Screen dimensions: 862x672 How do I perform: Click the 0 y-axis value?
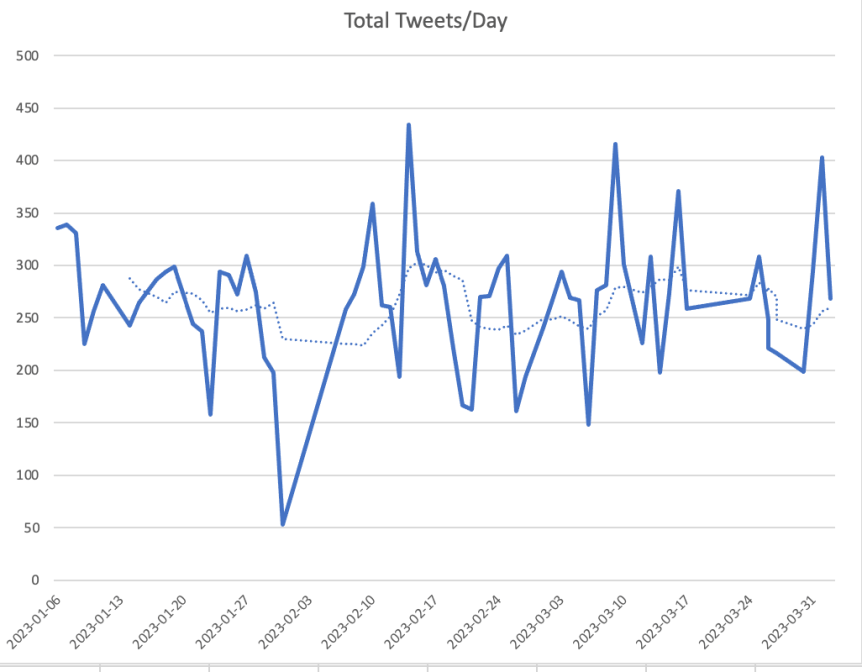point(33,581)
